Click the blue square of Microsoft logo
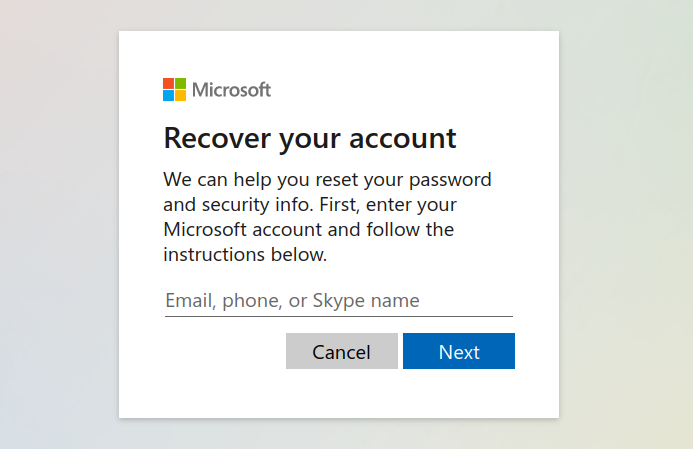The image size is (693, 449). tap(168, 95)
